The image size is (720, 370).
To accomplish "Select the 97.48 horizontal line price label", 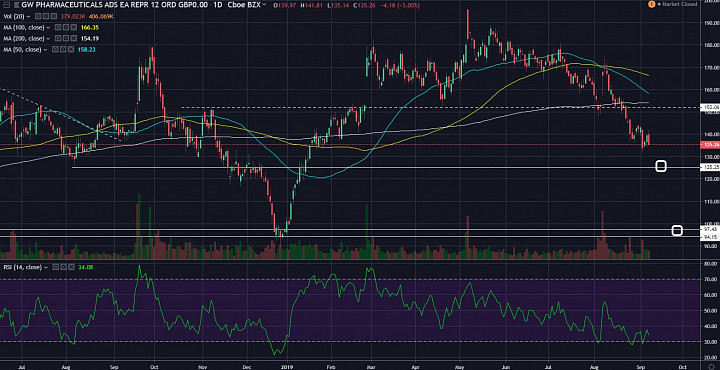I will tap(710, 229).
